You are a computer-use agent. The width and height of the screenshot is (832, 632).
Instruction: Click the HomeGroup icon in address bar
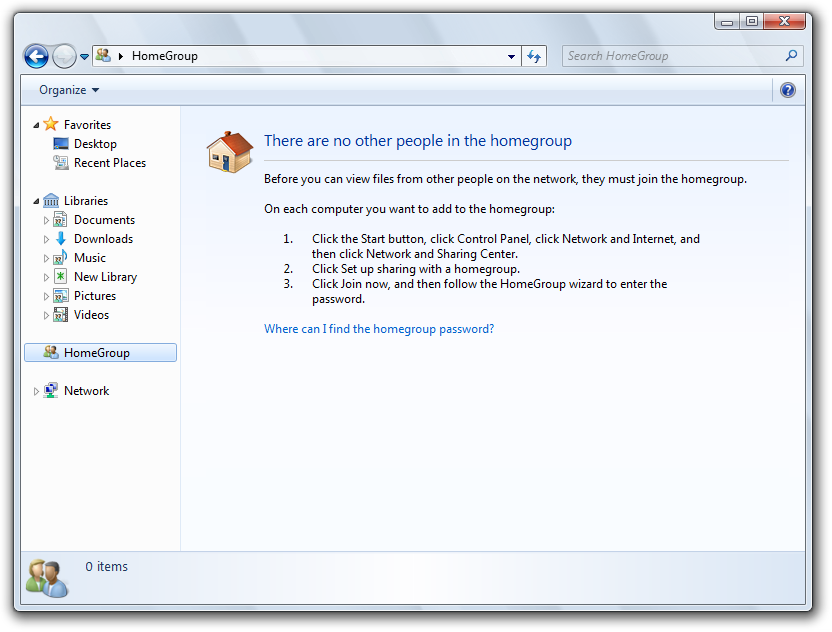click(103, 55)
